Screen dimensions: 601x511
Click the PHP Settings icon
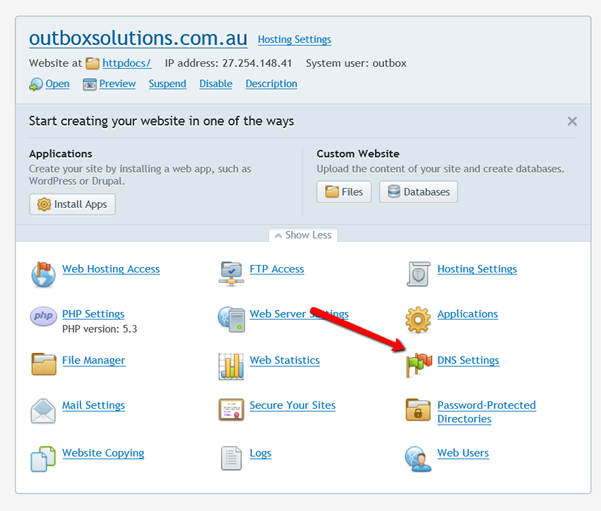[43, 317]
